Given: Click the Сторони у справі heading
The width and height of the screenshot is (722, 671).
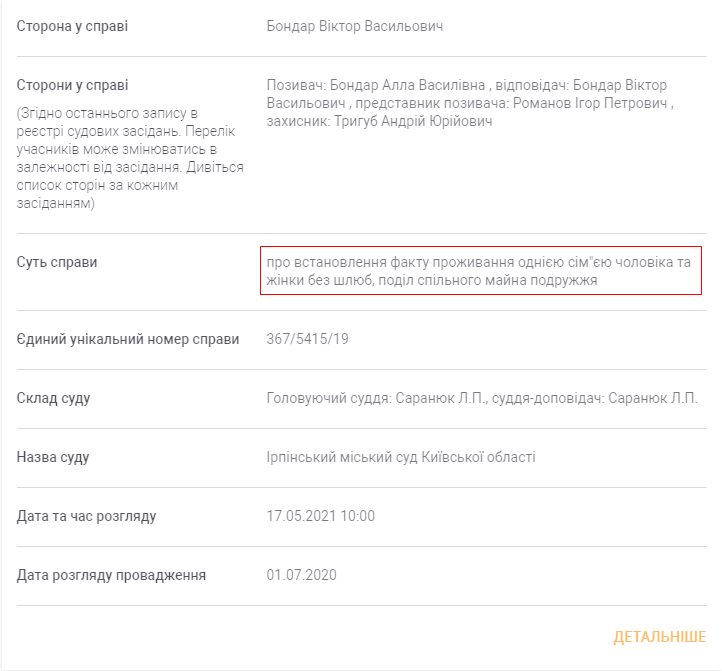Looking at the screenshot, I should click(72, 85).
